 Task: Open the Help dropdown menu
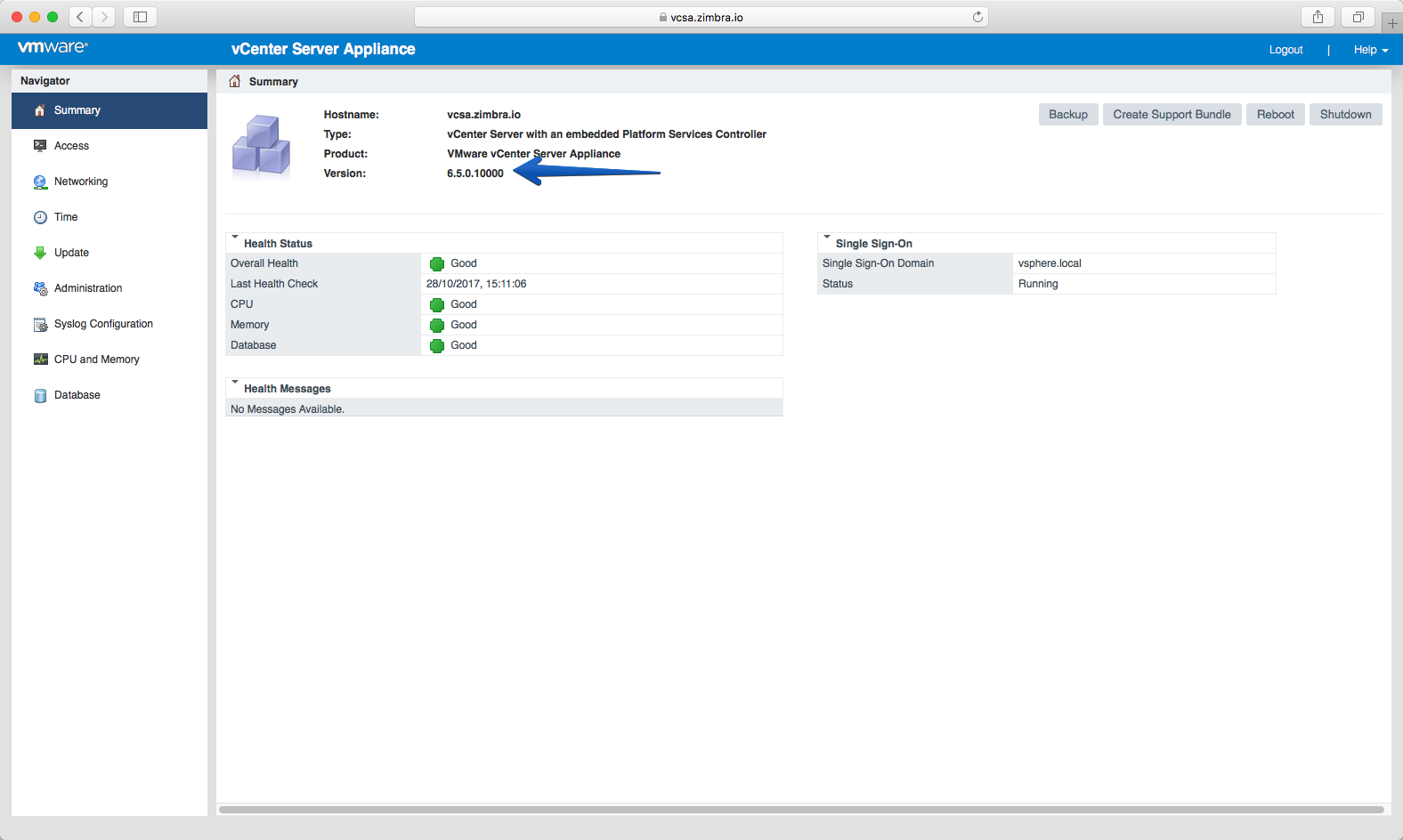pyautogui.click(x=1371, y=50)
